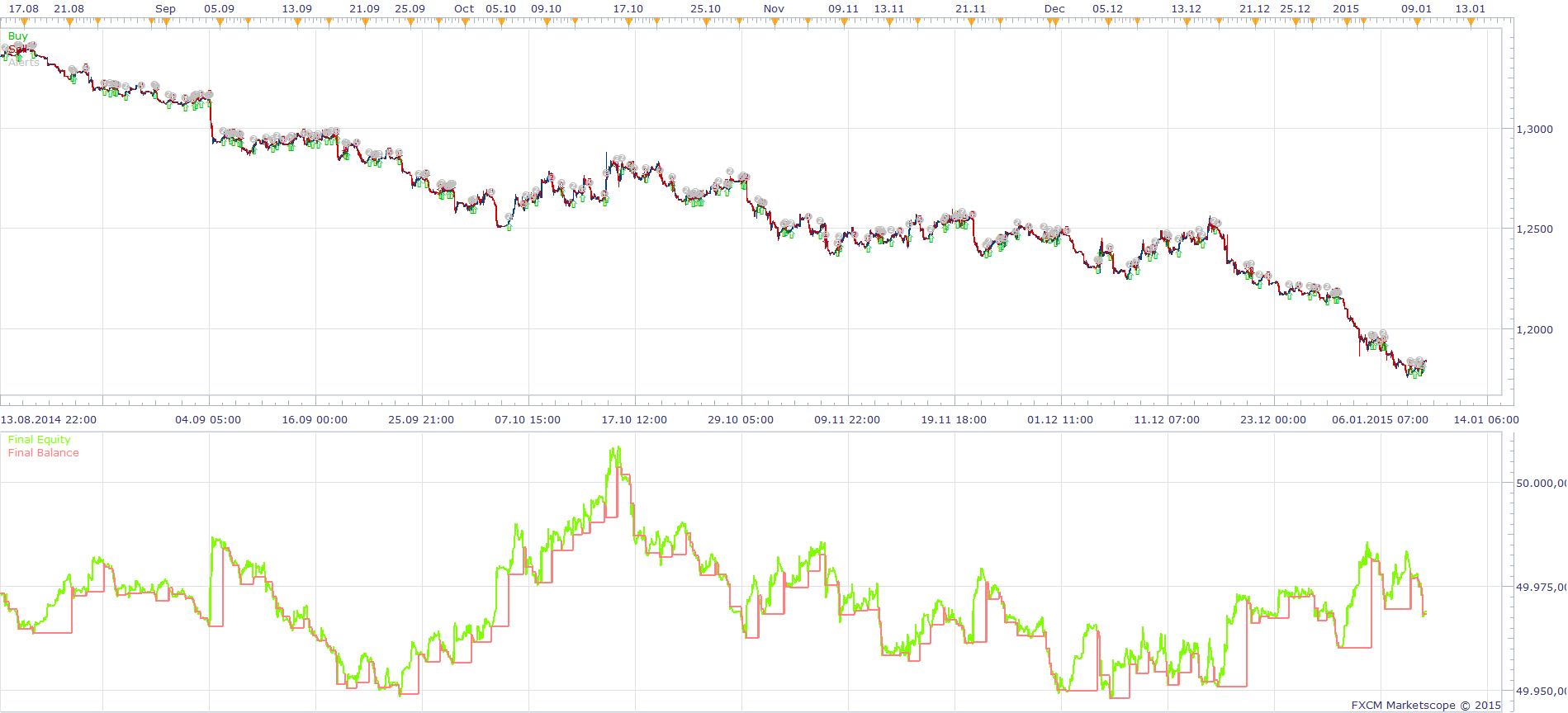
Task: Click the orange marker under Nov
Action: (x=774, y=22)
